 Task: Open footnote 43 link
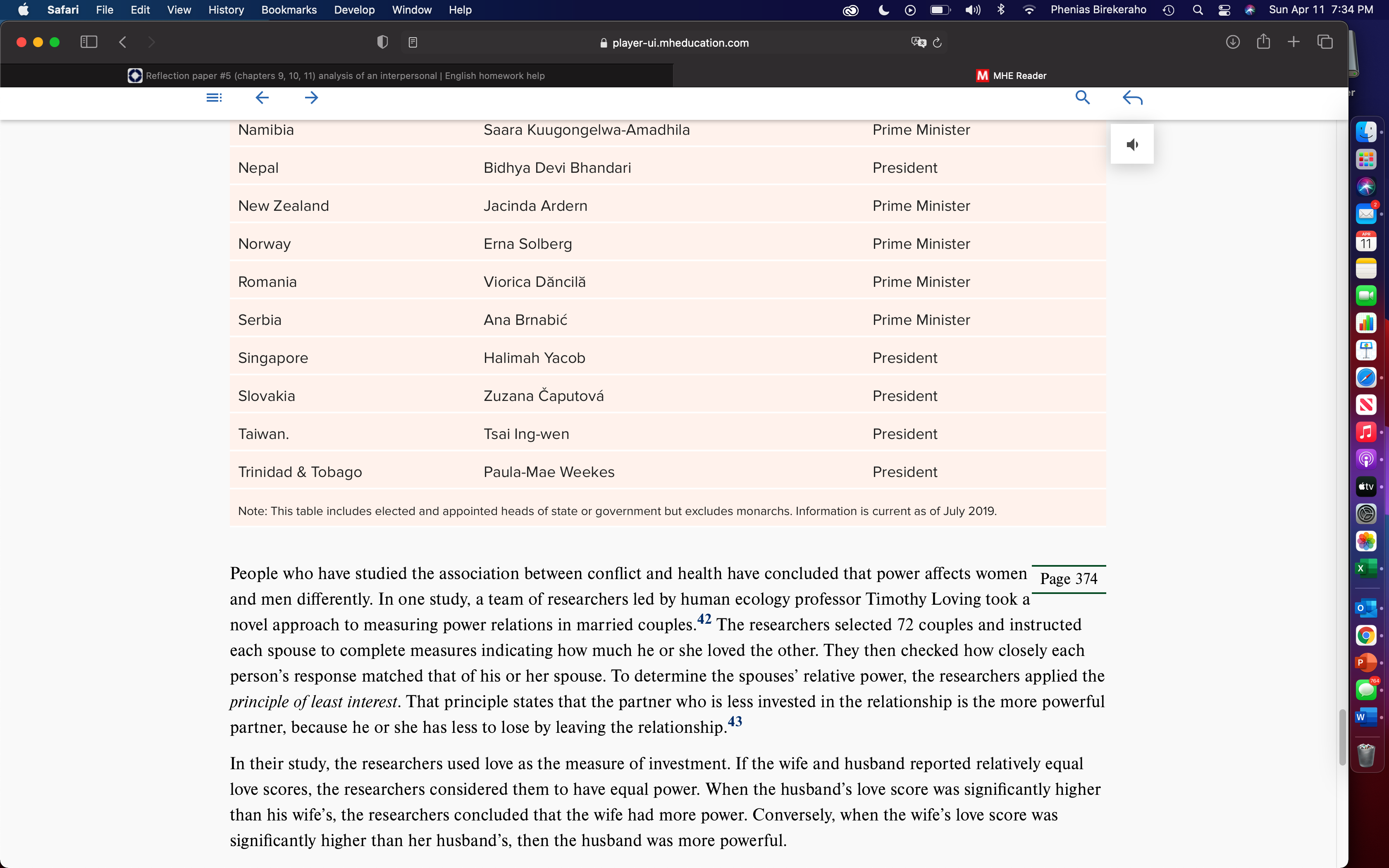735,722
